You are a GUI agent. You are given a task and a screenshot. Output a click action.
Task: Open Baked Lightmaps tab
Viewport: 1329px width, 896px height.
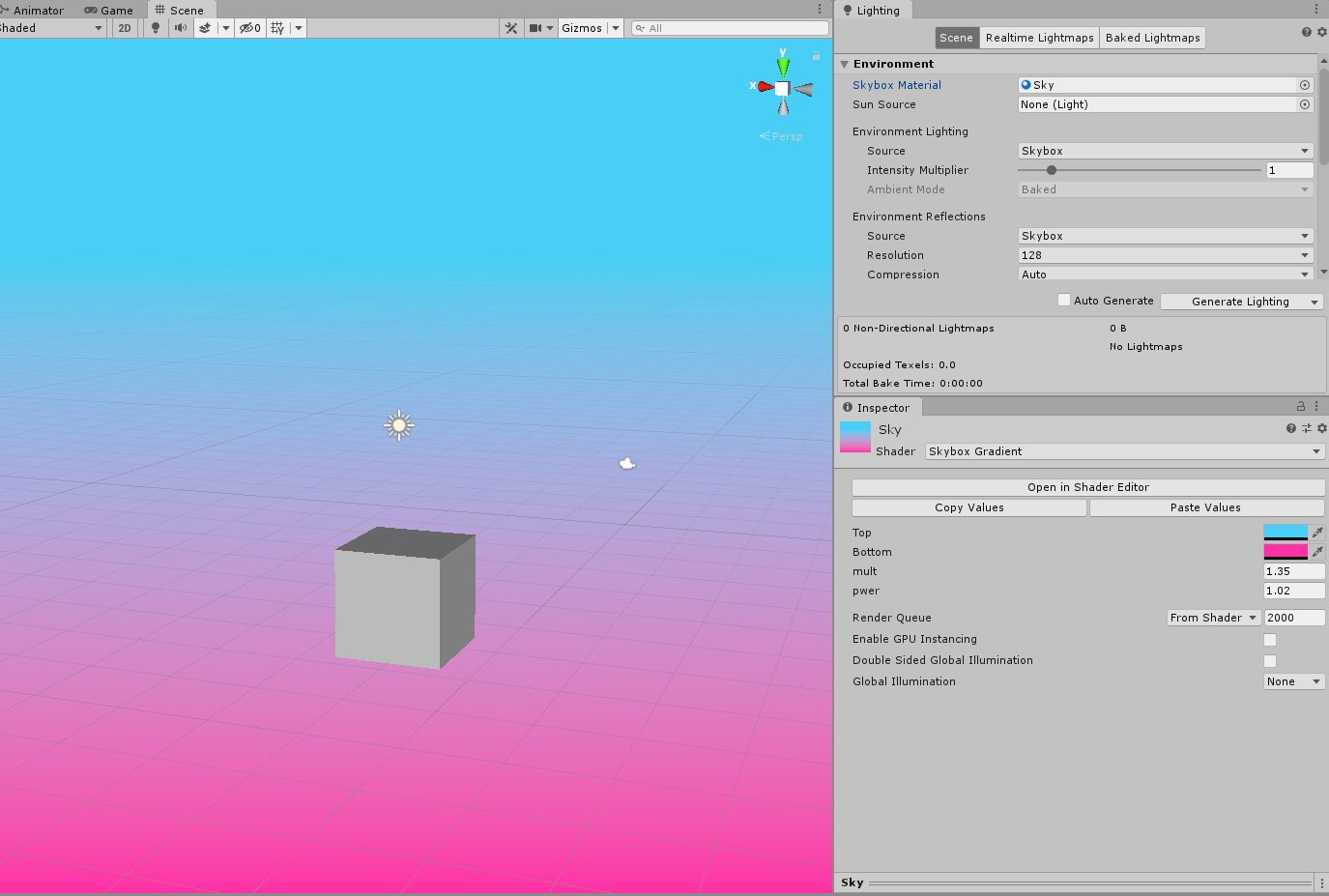[x=1152, y=38]
